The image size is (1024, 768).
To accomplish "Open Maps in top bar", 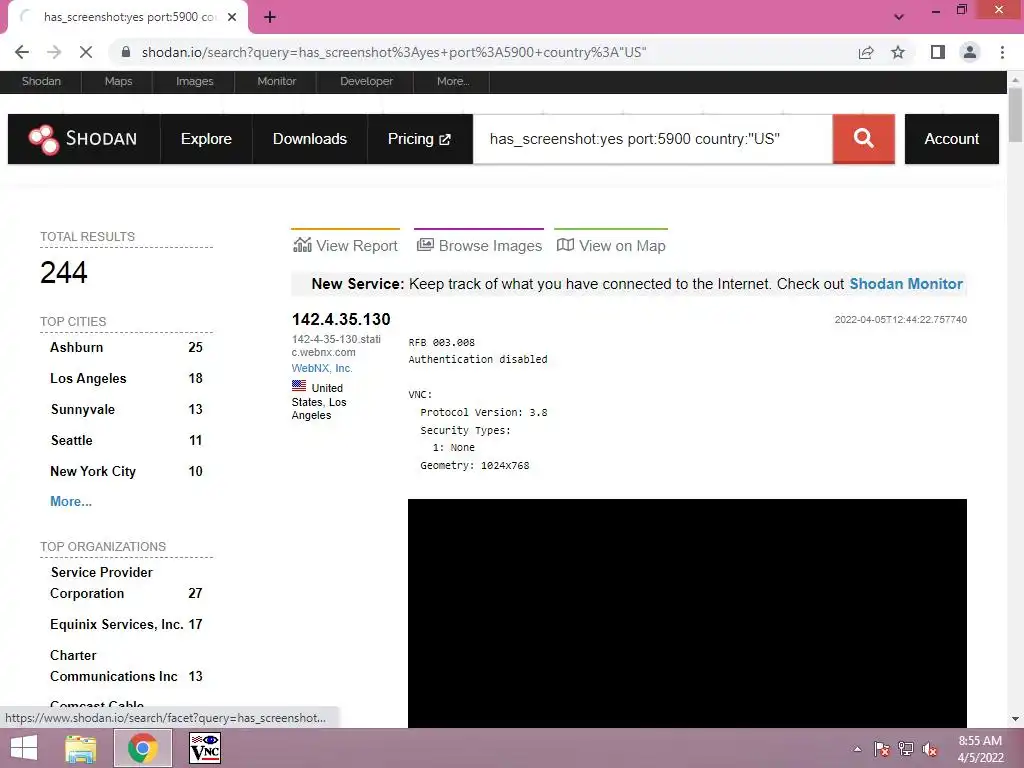I will 118,82.
